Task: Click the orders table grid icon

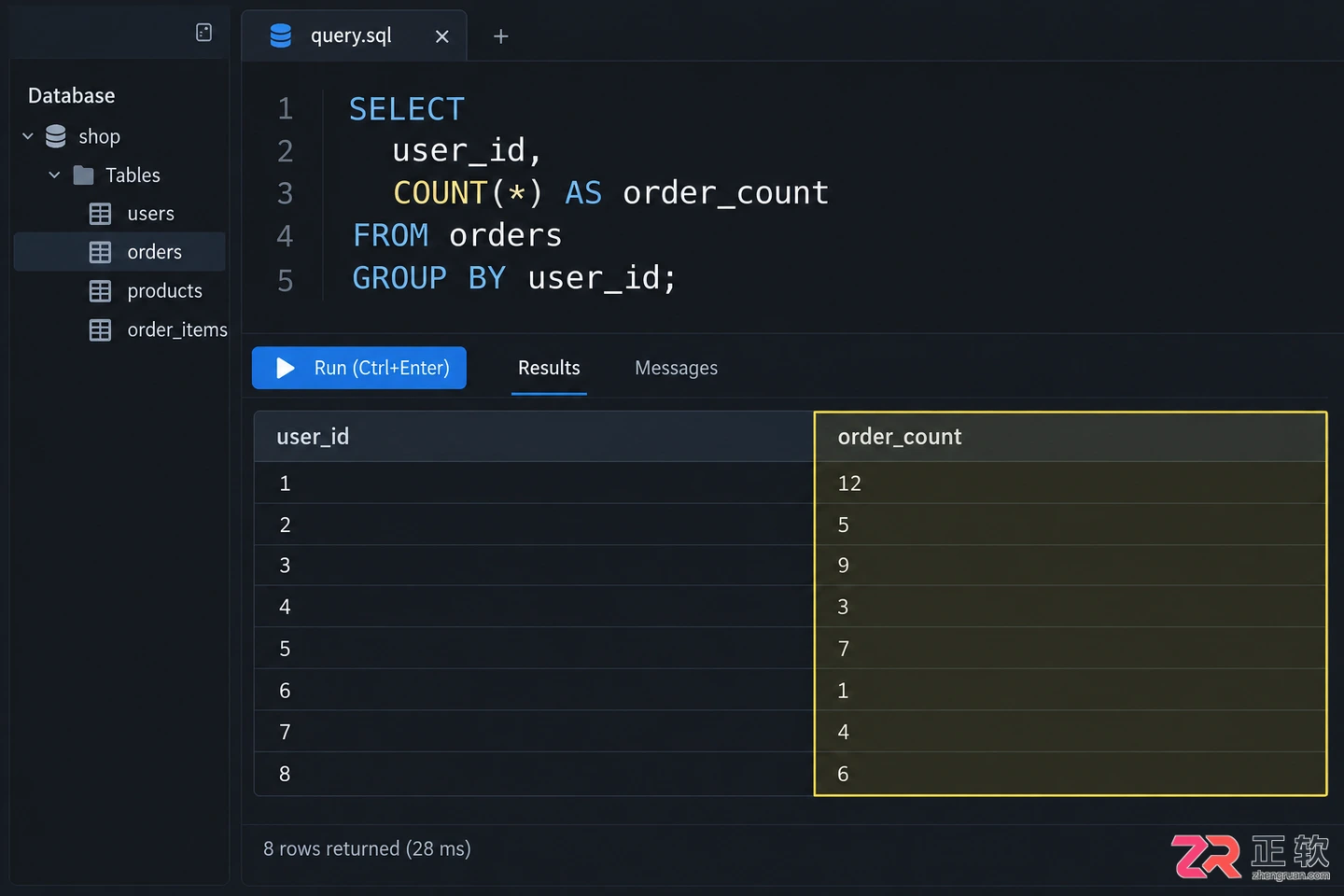Action: 100,252
